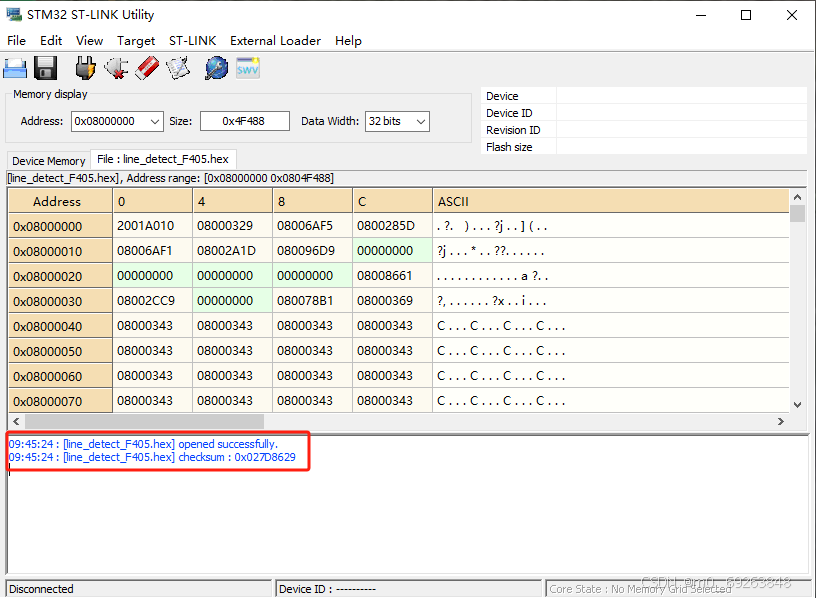Select cell value 08006AF5
816x598 pixels.
coord(313,226)
